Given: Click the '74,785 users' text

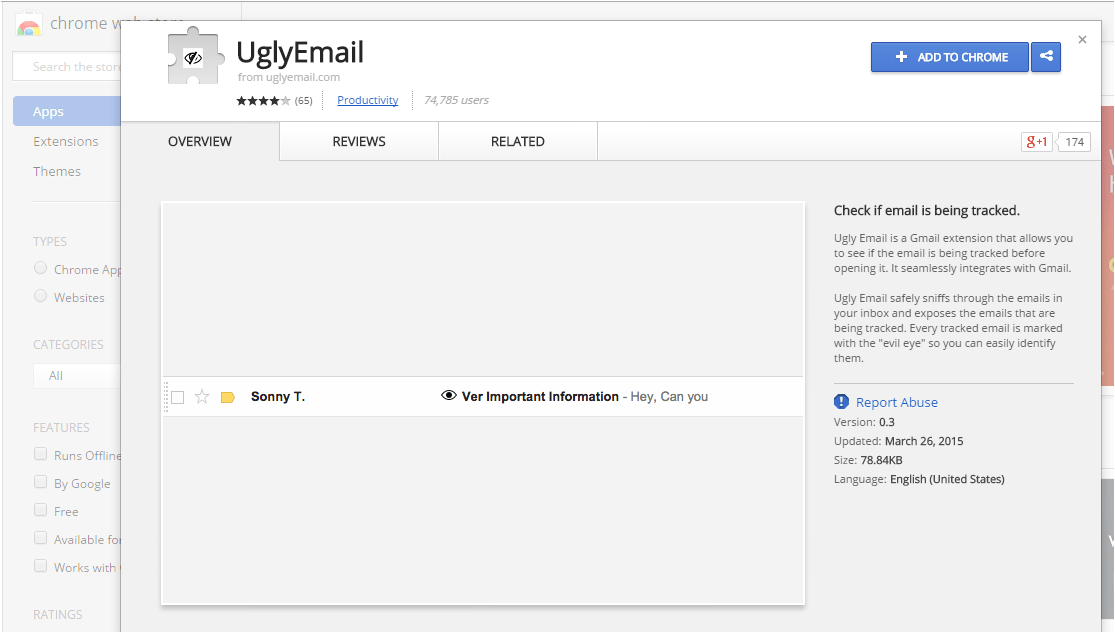Looking at the screenshot, I should (x=457, y=100).
